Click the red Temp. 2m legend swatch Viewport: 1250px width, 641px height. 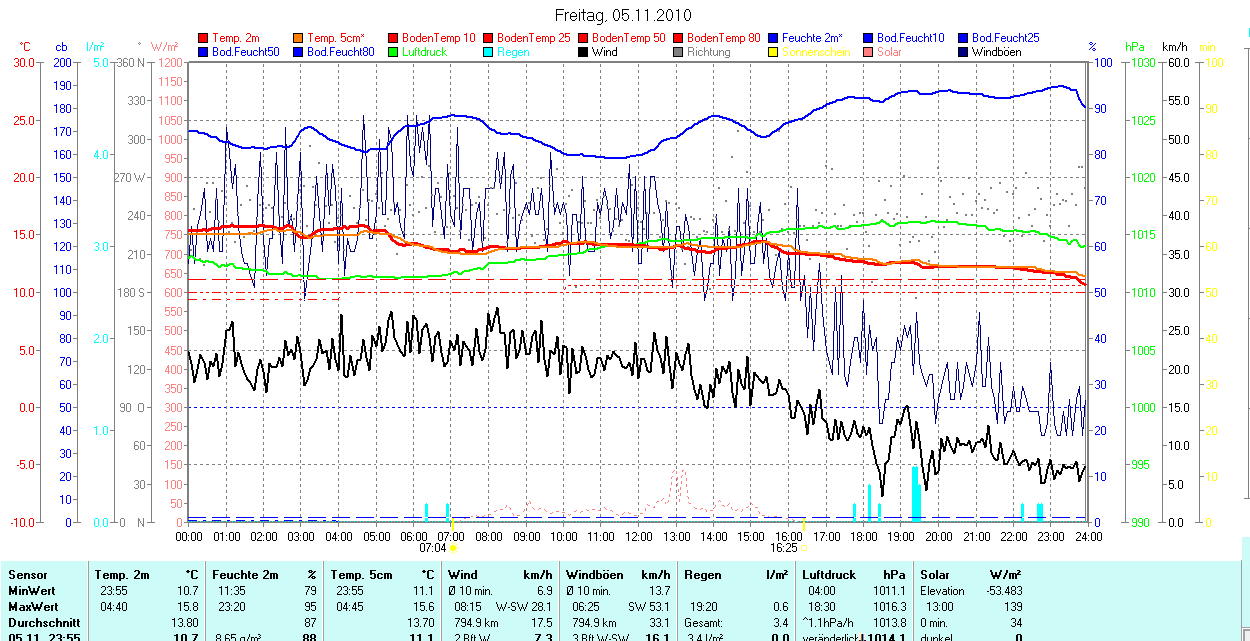point(204,38)
